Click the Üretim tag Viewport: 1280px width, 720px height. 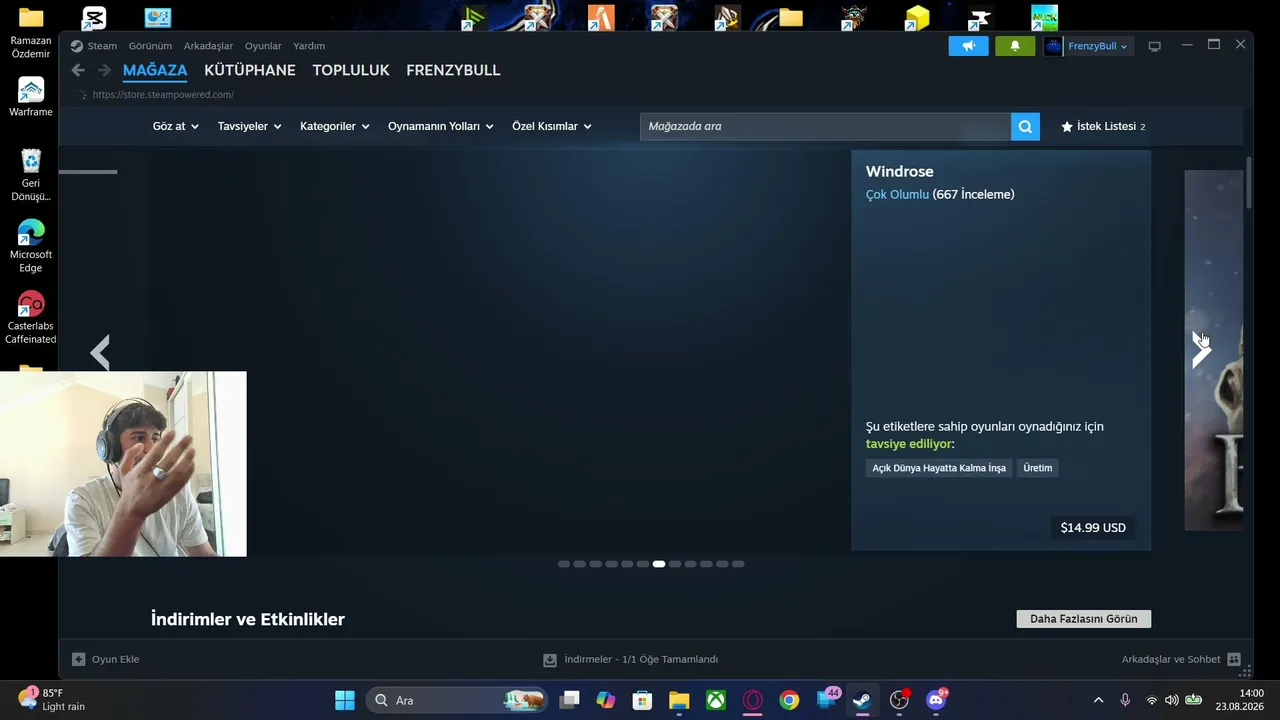[1038, 468]
